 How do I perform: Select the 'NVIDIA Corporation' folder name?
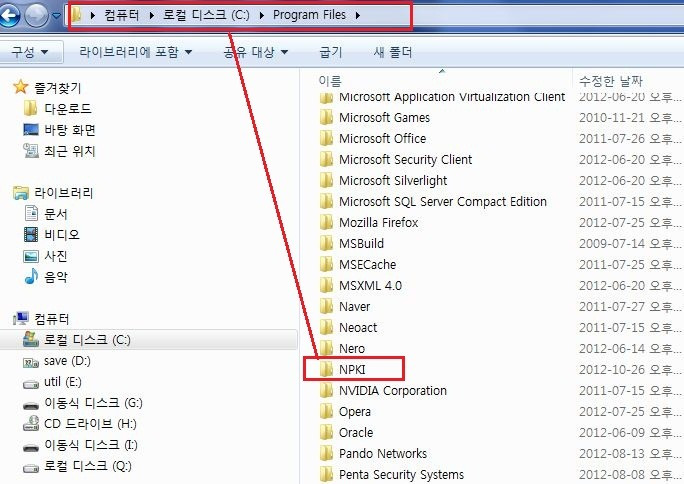coord(393,391)
